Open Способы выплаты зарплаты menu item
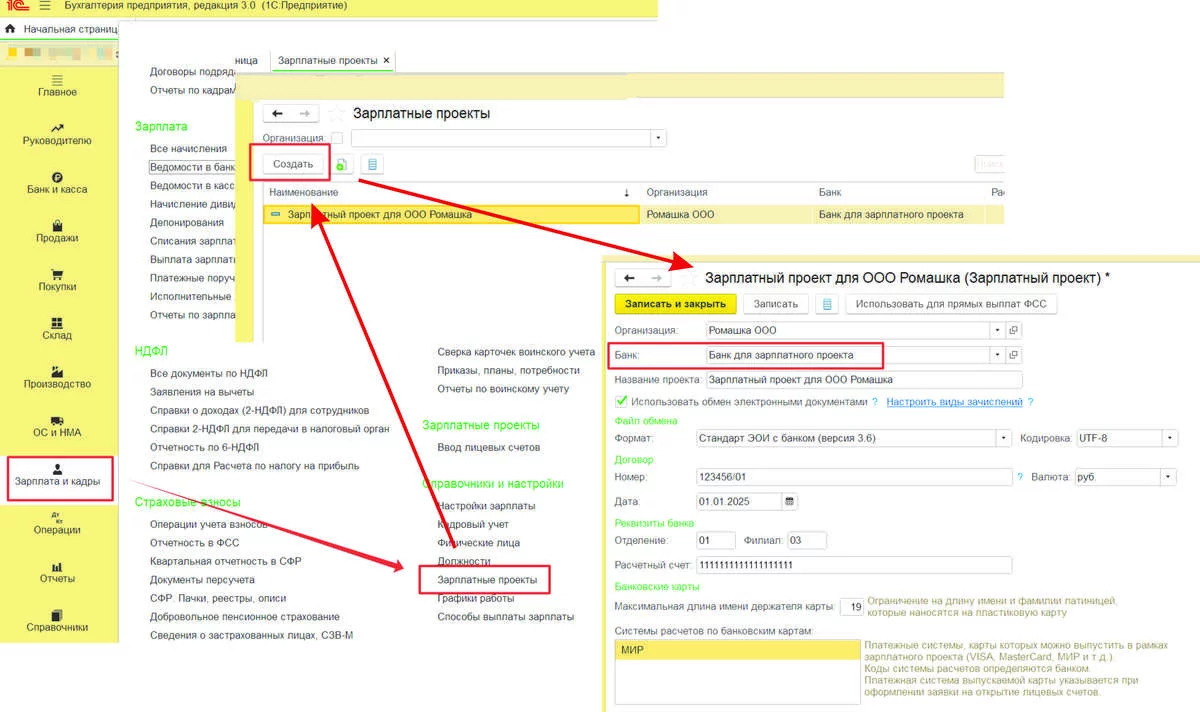Screen dimensions: 1200x712 coord(505,617)
